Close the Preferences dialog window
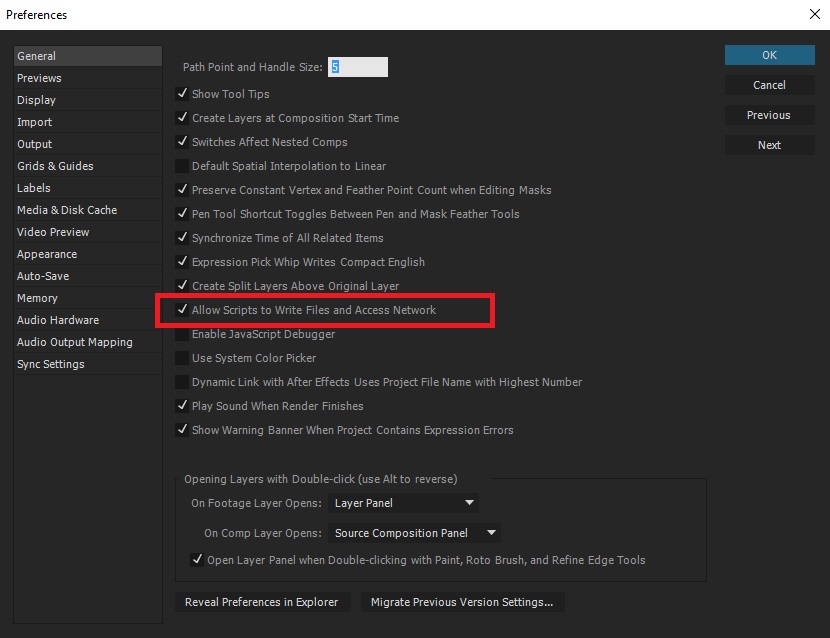The image size is (830, 638). click(x=815, y=14)
